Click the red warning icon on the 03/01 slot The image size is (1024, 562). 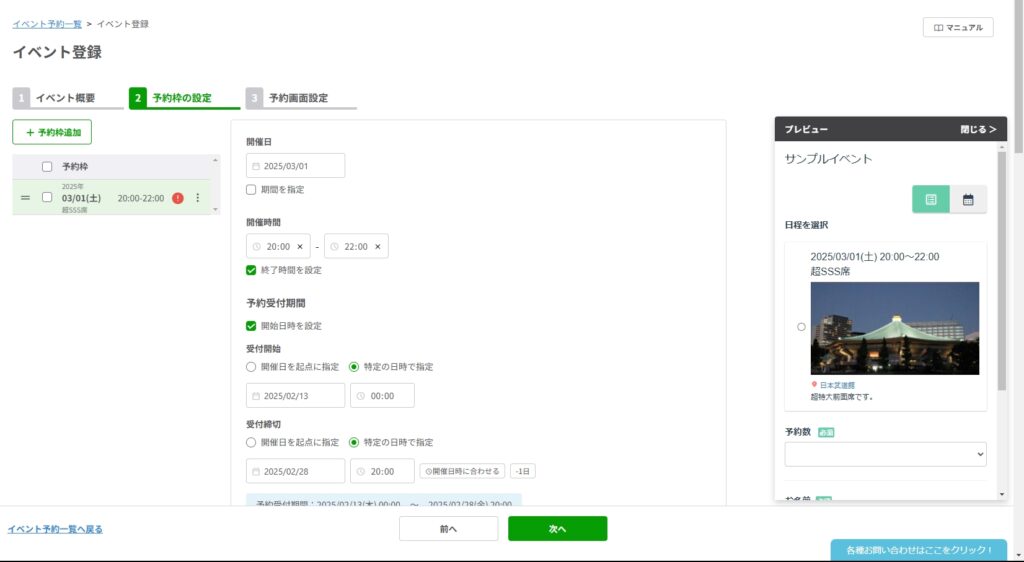tap(177, 198)
